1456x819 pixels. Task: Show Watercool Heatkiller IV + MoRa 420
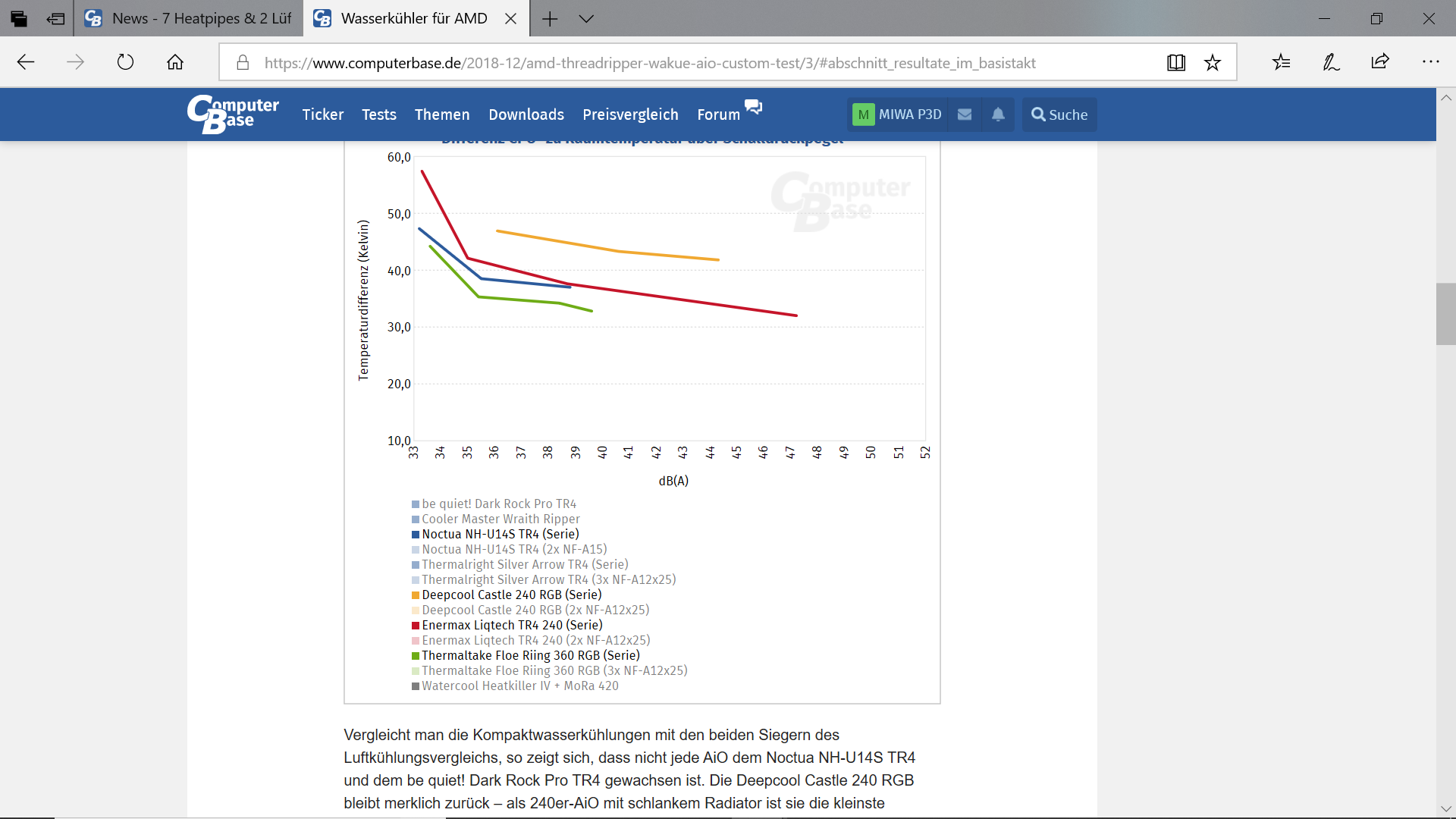(519, 686)
